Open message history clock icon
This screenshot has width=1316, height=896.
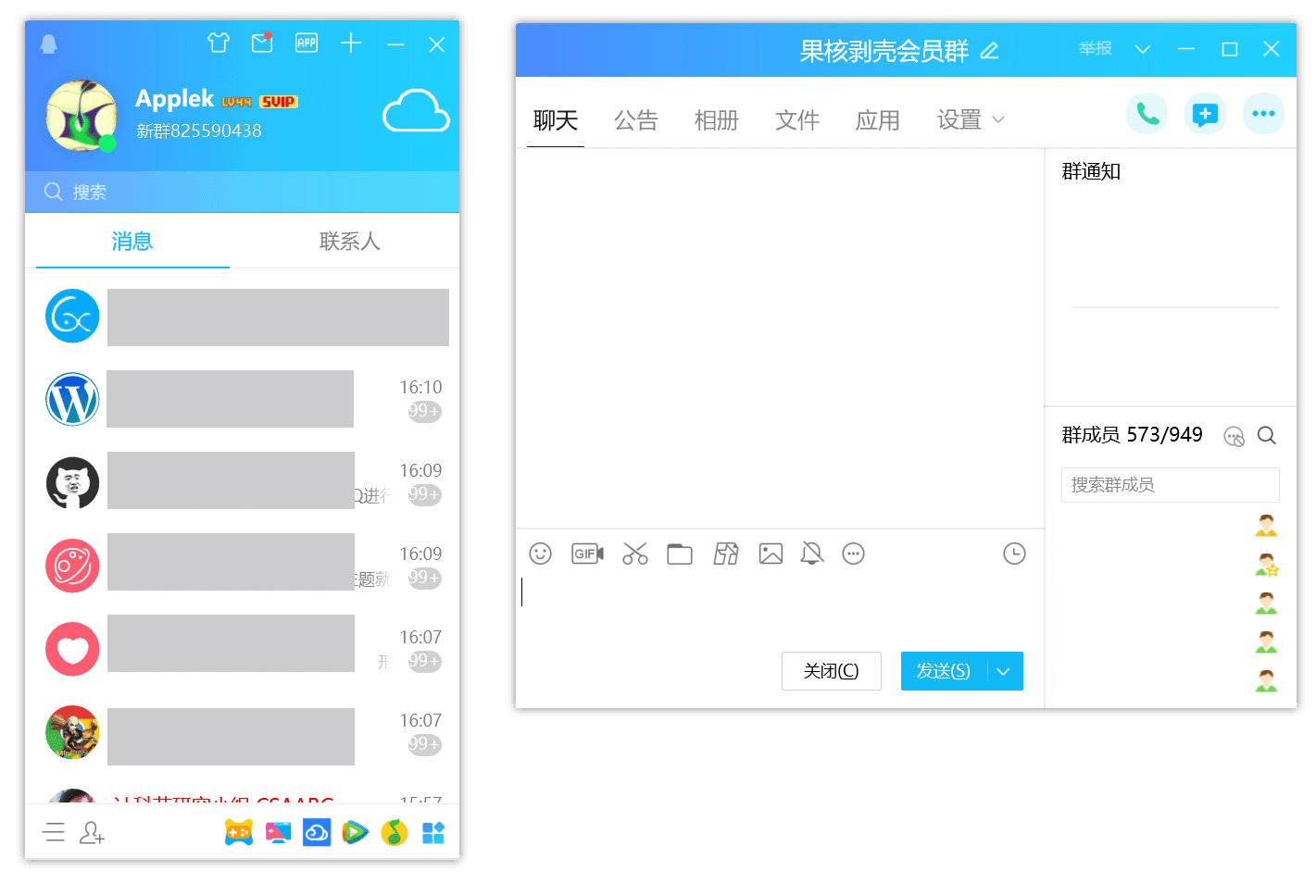click(1014, 554)
